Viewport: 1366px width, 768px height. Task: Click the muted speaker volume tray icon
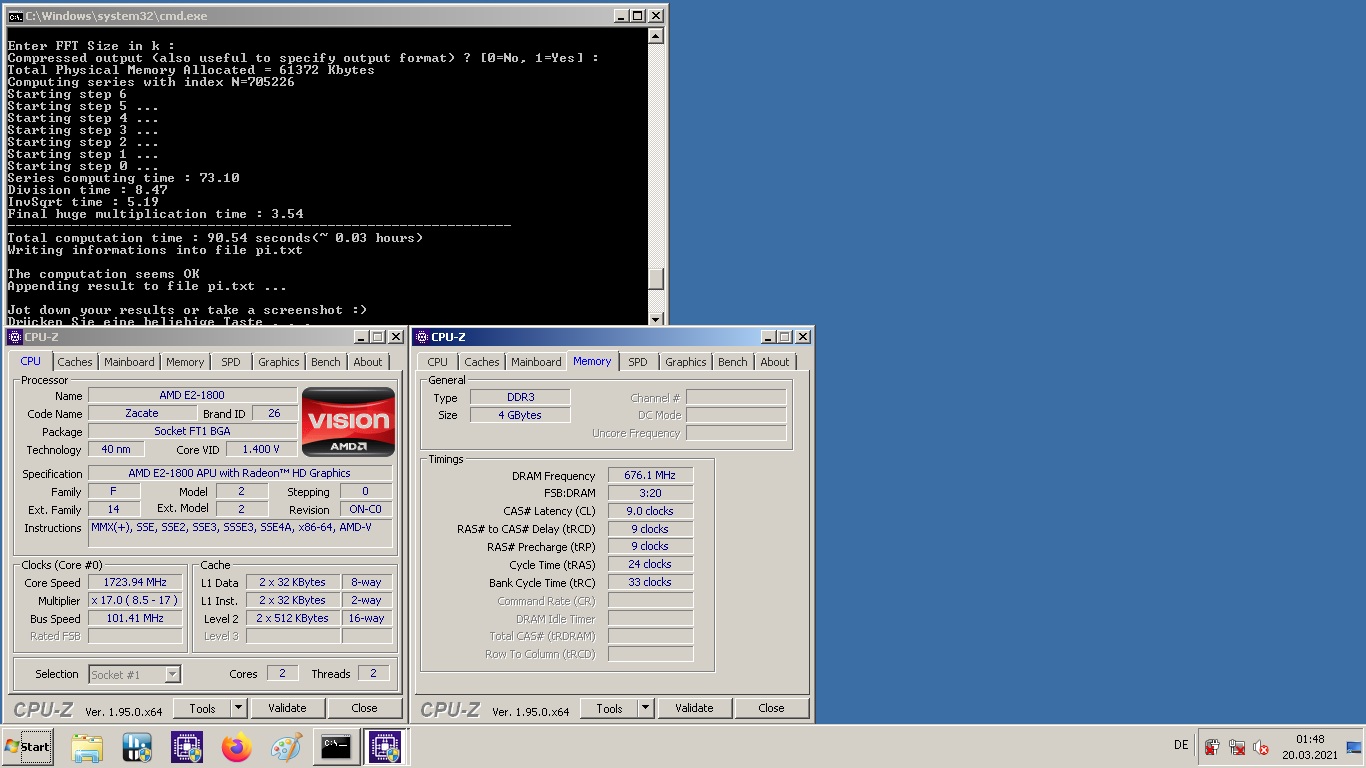pos(1261,747)
